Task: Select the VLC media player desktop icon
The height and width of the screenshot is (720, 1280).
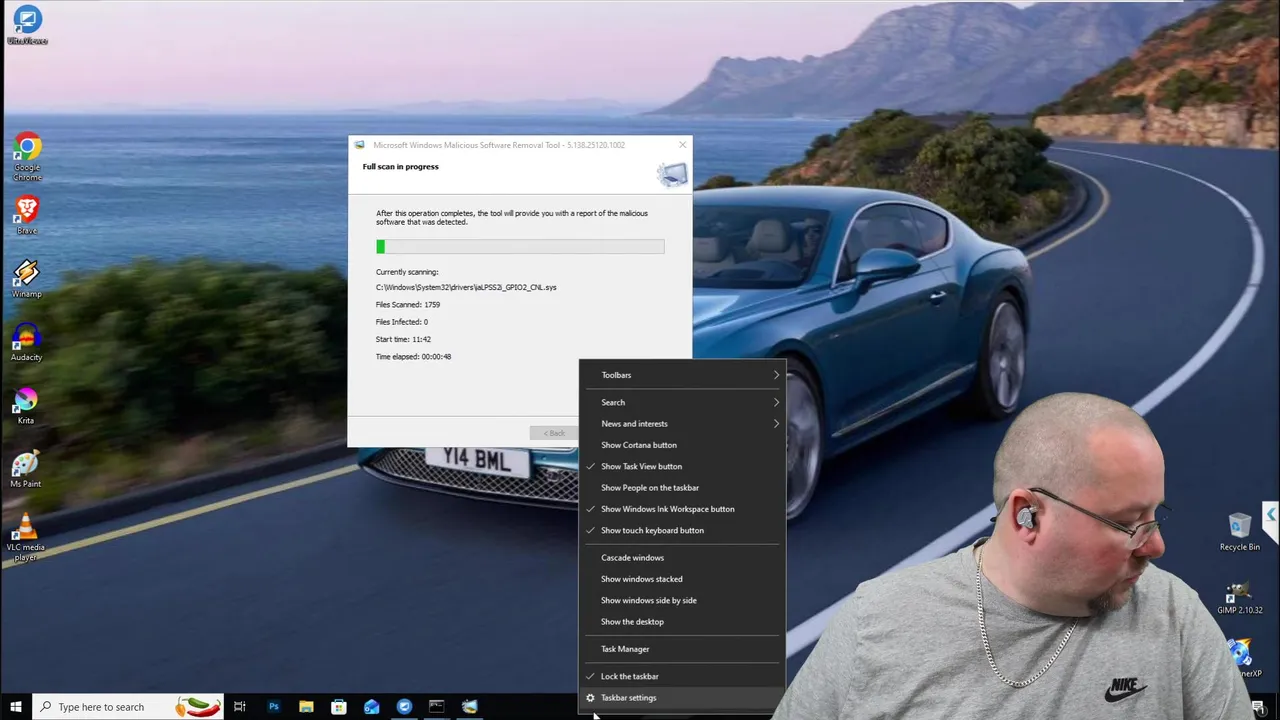Action: (x=26, y=537)
